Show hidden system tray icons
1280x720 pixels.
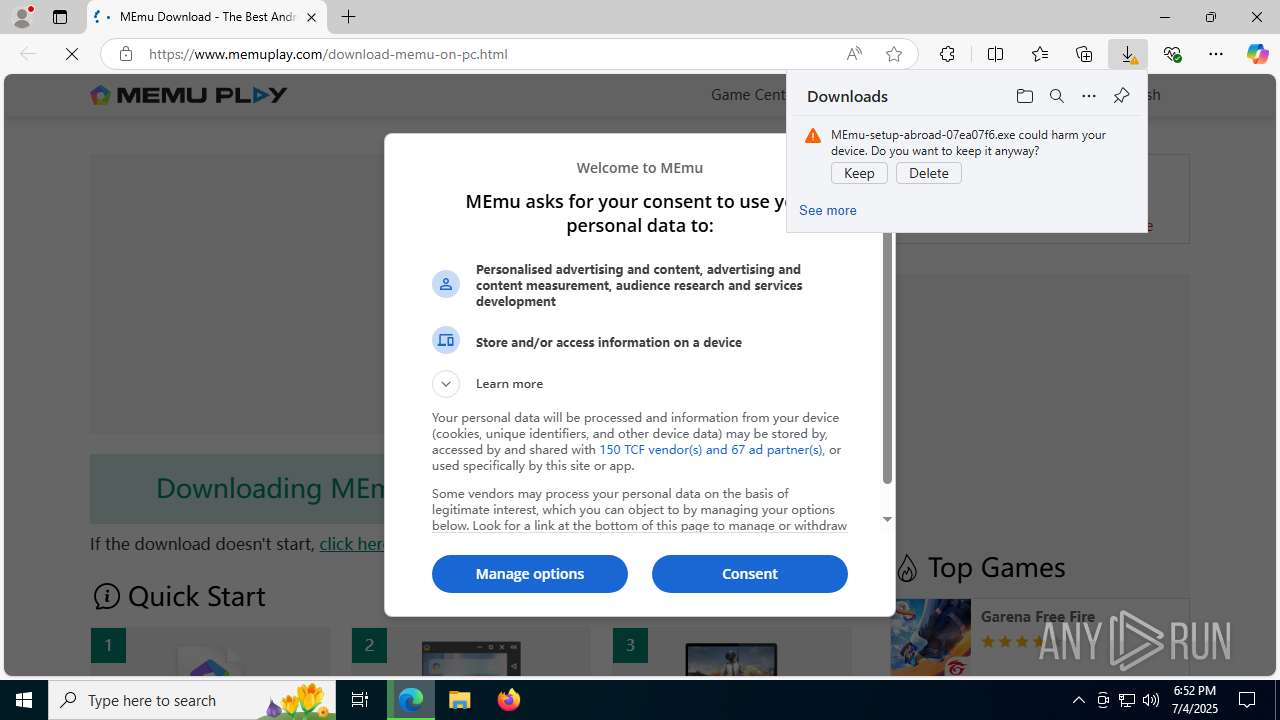1078,700
